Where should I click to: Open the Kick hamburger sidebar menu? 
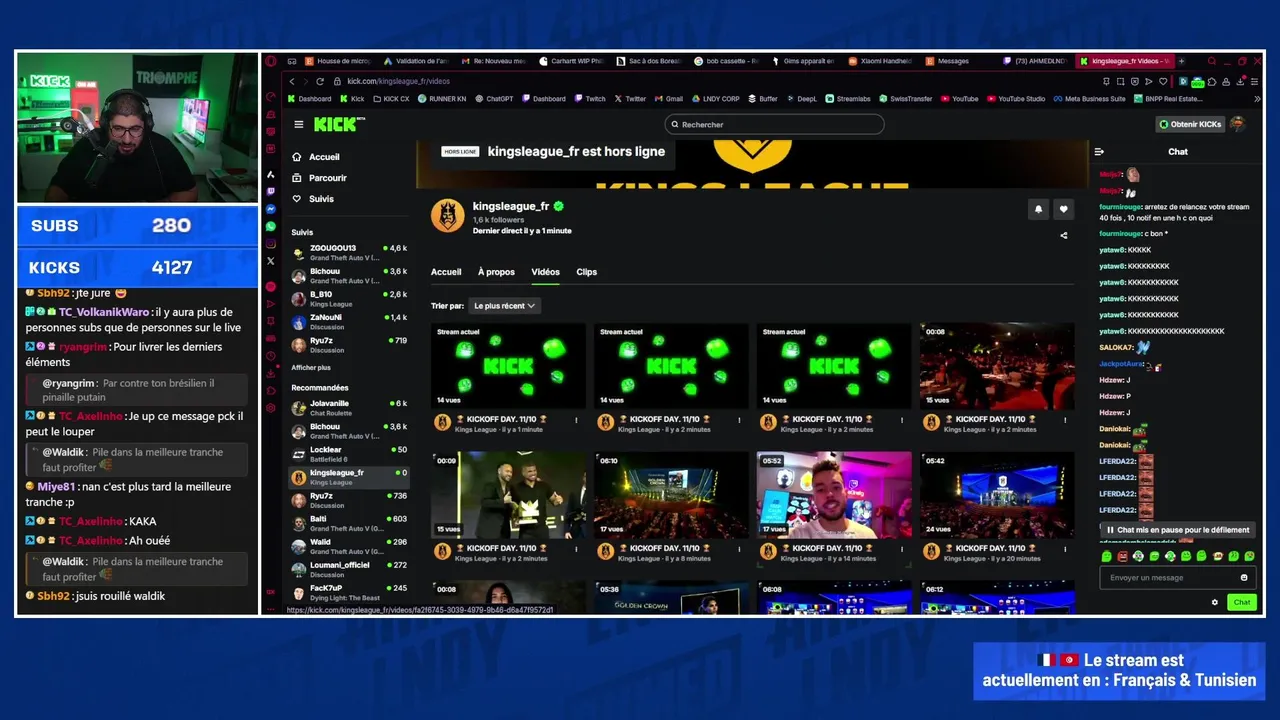pyautogui.click(x=298, y=124)
